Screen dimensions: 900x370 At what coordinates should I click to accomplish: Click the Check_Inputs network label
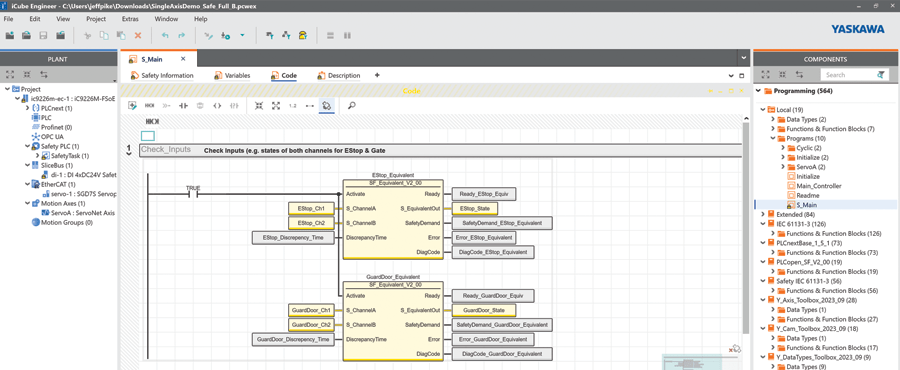click(166, 150)
